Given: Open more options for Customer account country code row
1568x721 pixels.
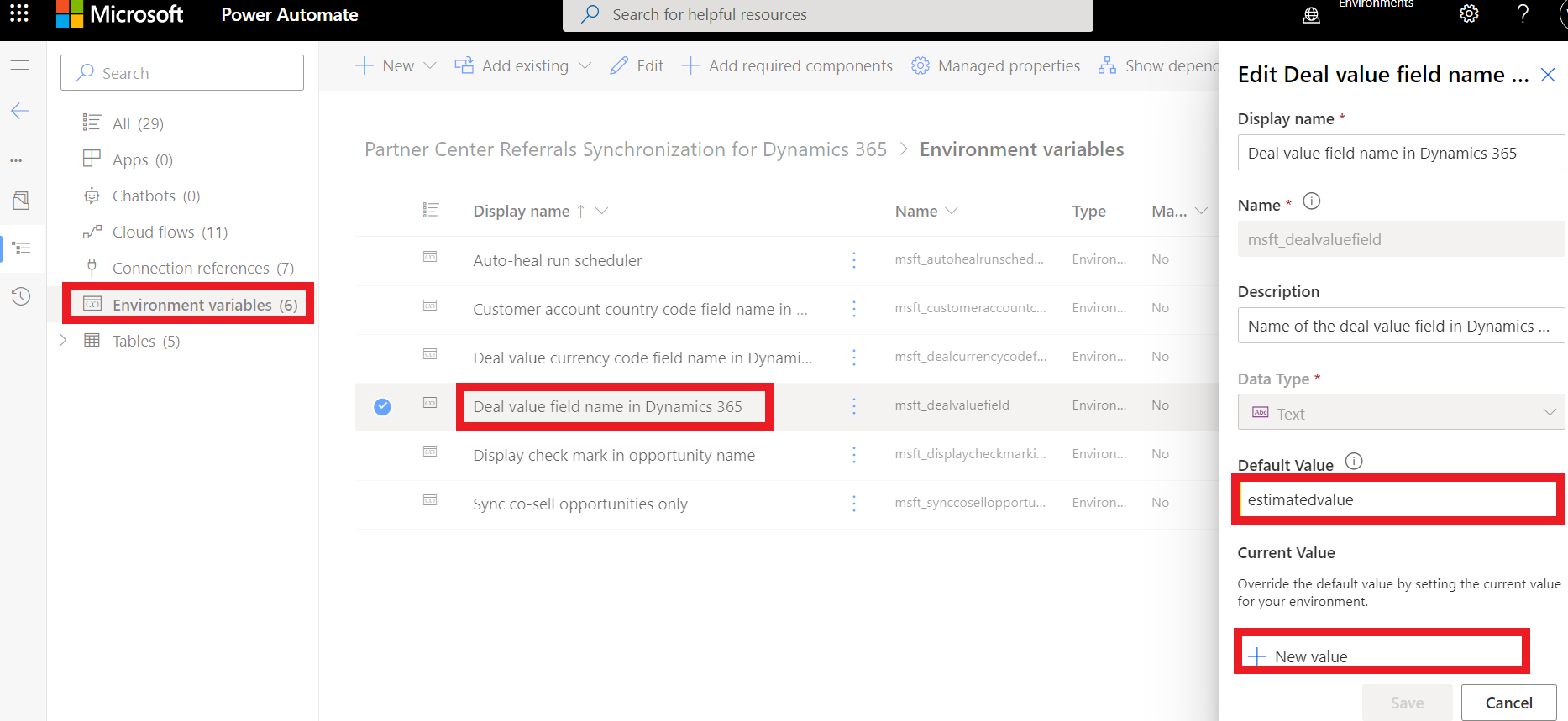Looking at the screenshot, I should coord(854,309).
